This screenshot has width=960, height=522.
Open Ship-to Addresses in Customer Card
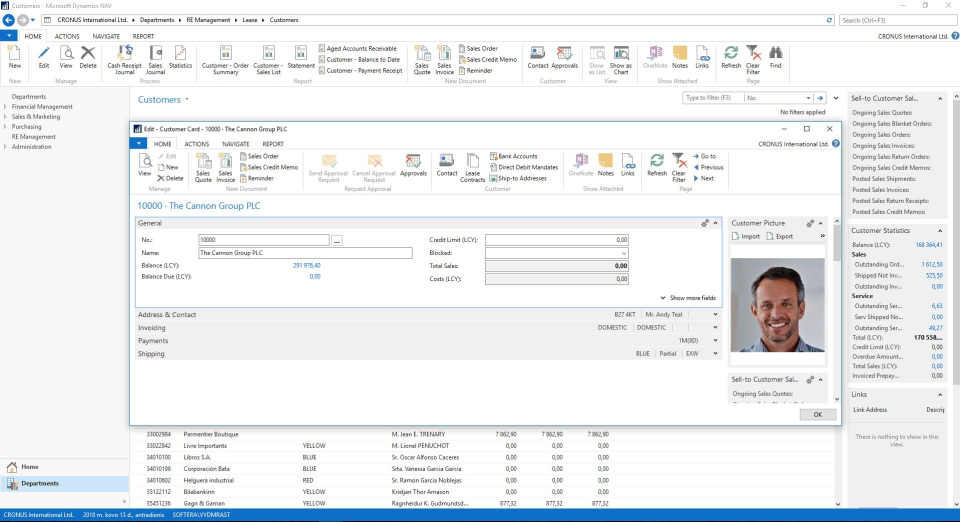click(x=517, y=178)
